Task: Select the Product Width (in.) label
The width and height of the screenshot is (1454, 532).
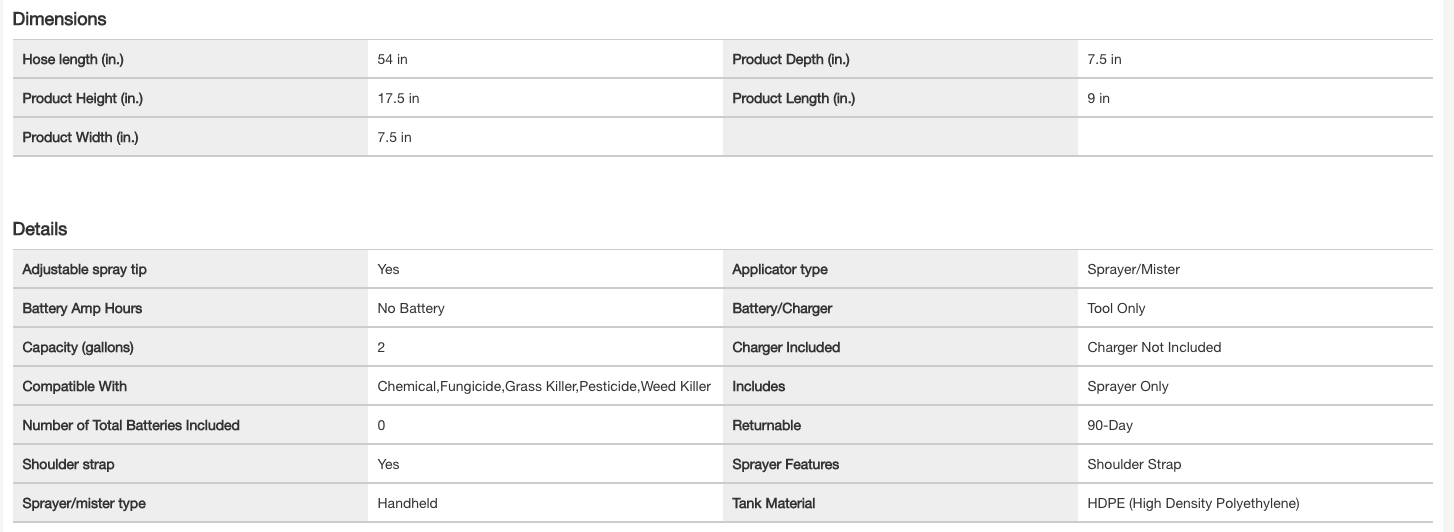Action: pyautogui.click(x=80, y=137)
